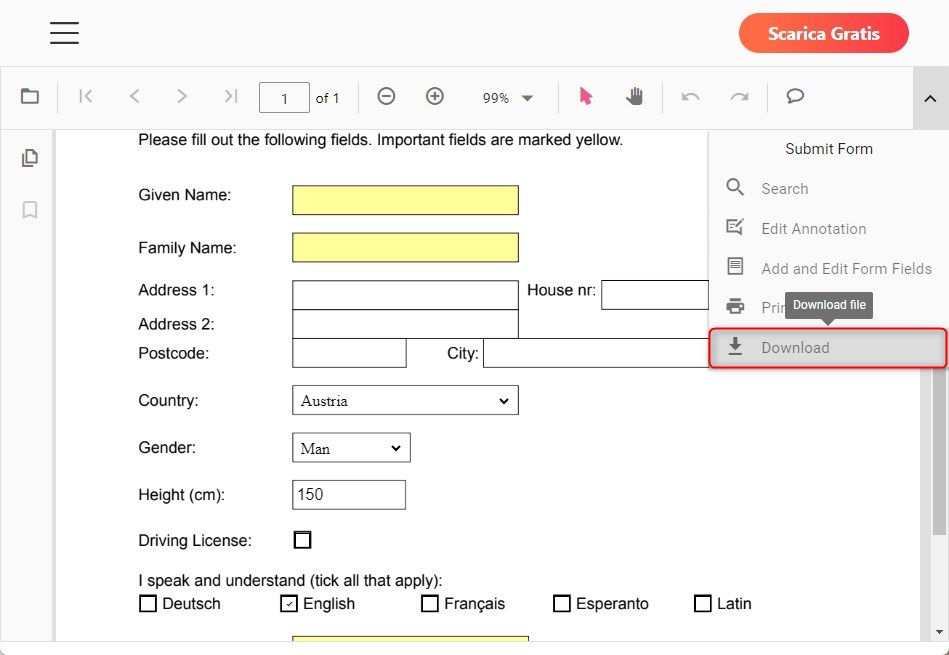Zoom in with the plus icon
Image resolution: width=949 pixels, height=655 pixels.
point(435,97)
